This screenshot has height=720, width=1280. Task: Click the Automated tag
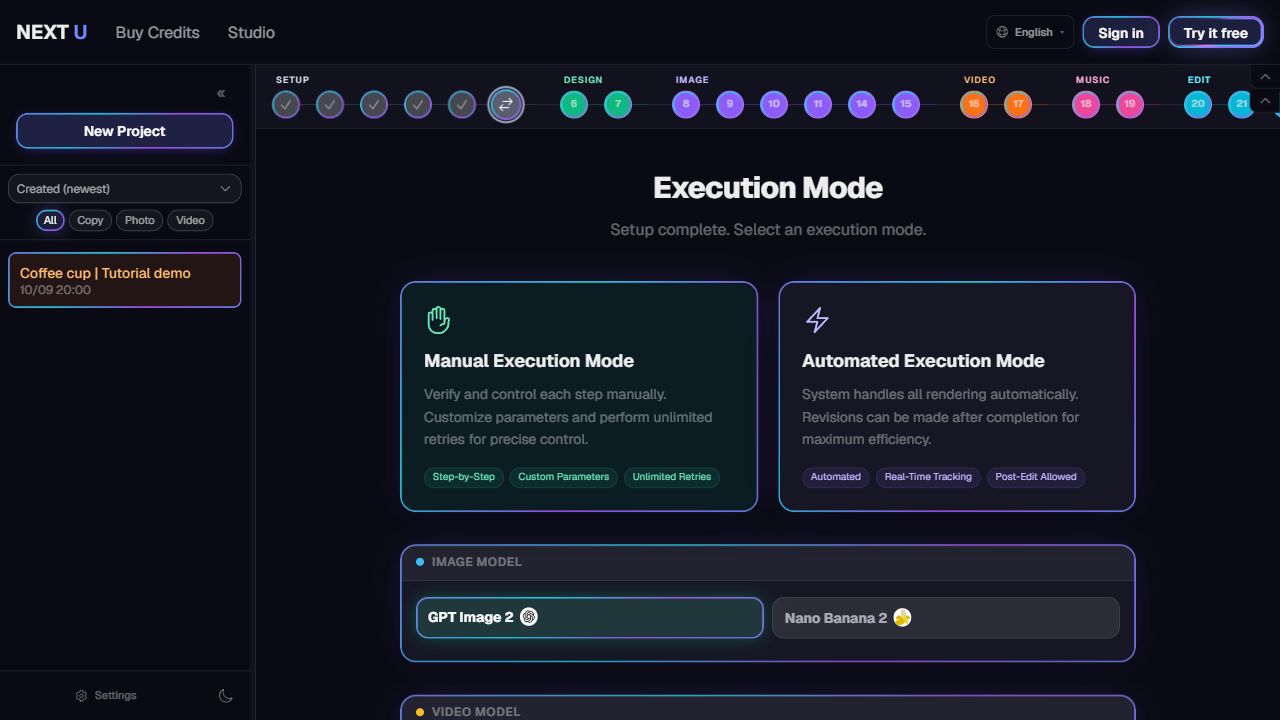pos(835,477)
